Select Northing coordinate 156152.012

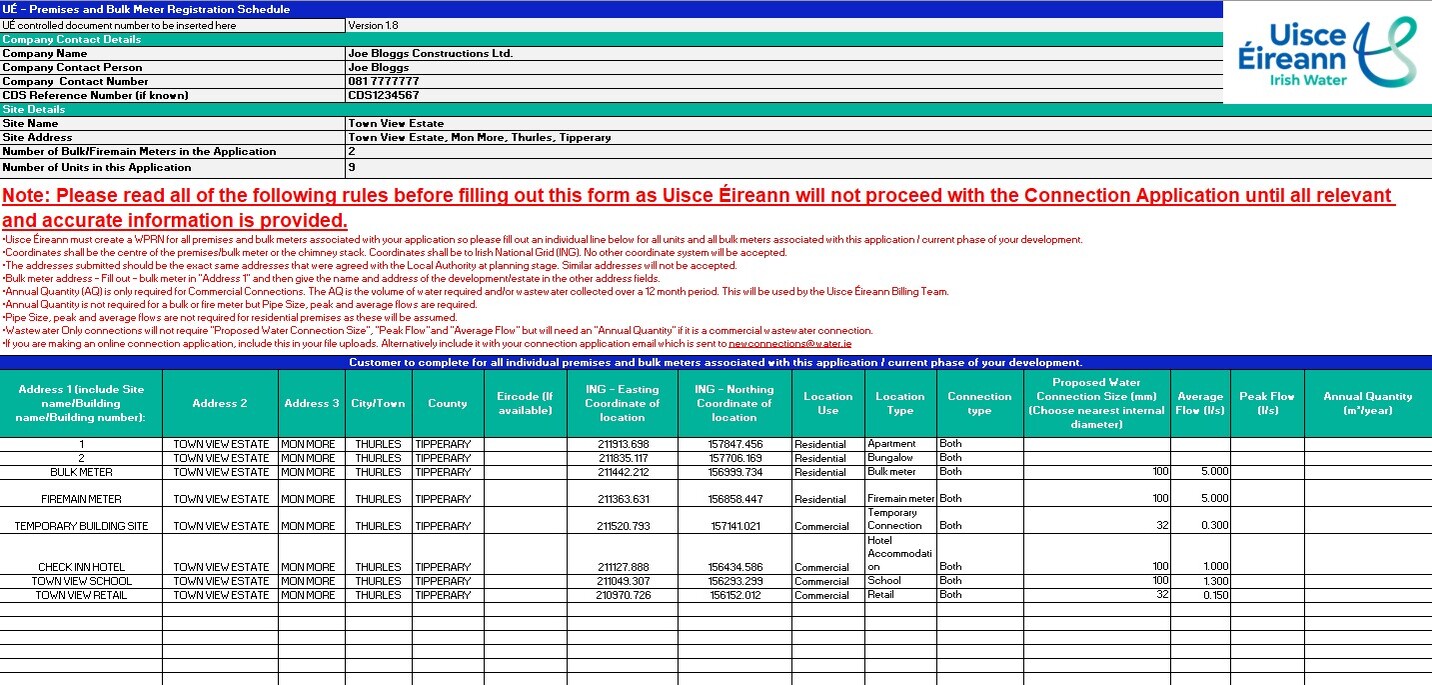734,595
